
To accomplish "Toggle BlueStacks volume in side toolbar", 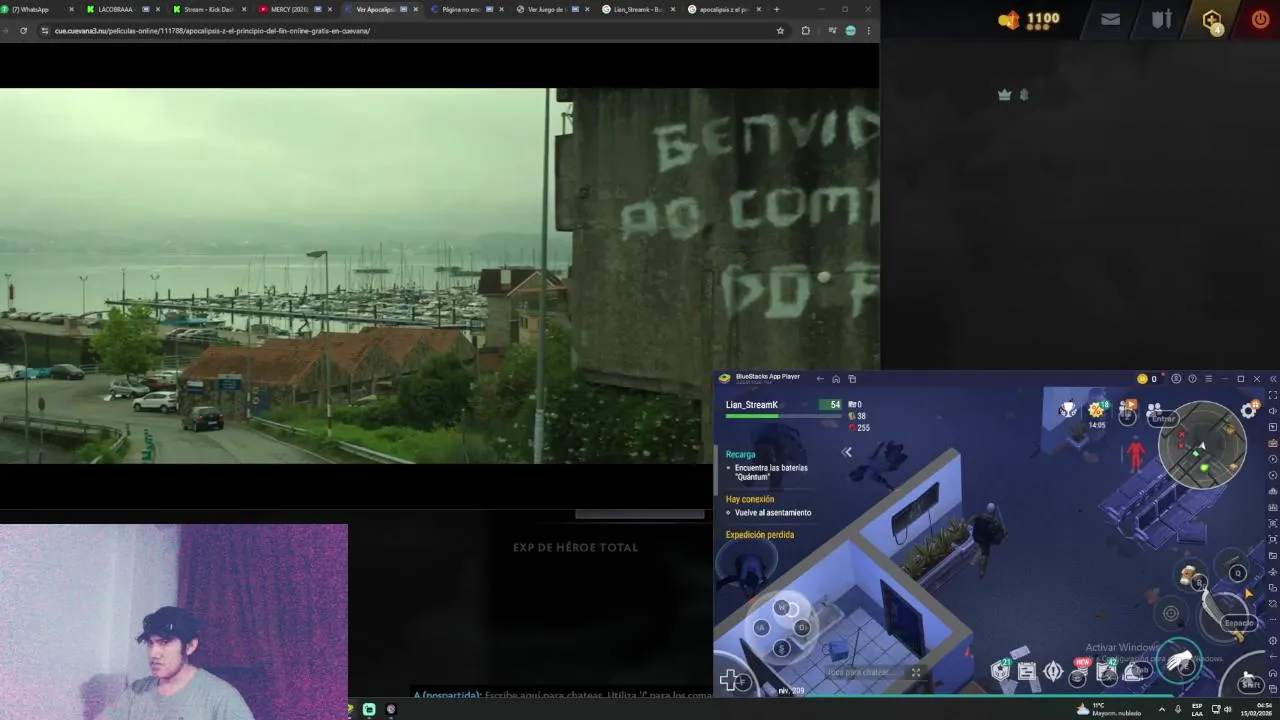I will click(x=1272, y=411).
